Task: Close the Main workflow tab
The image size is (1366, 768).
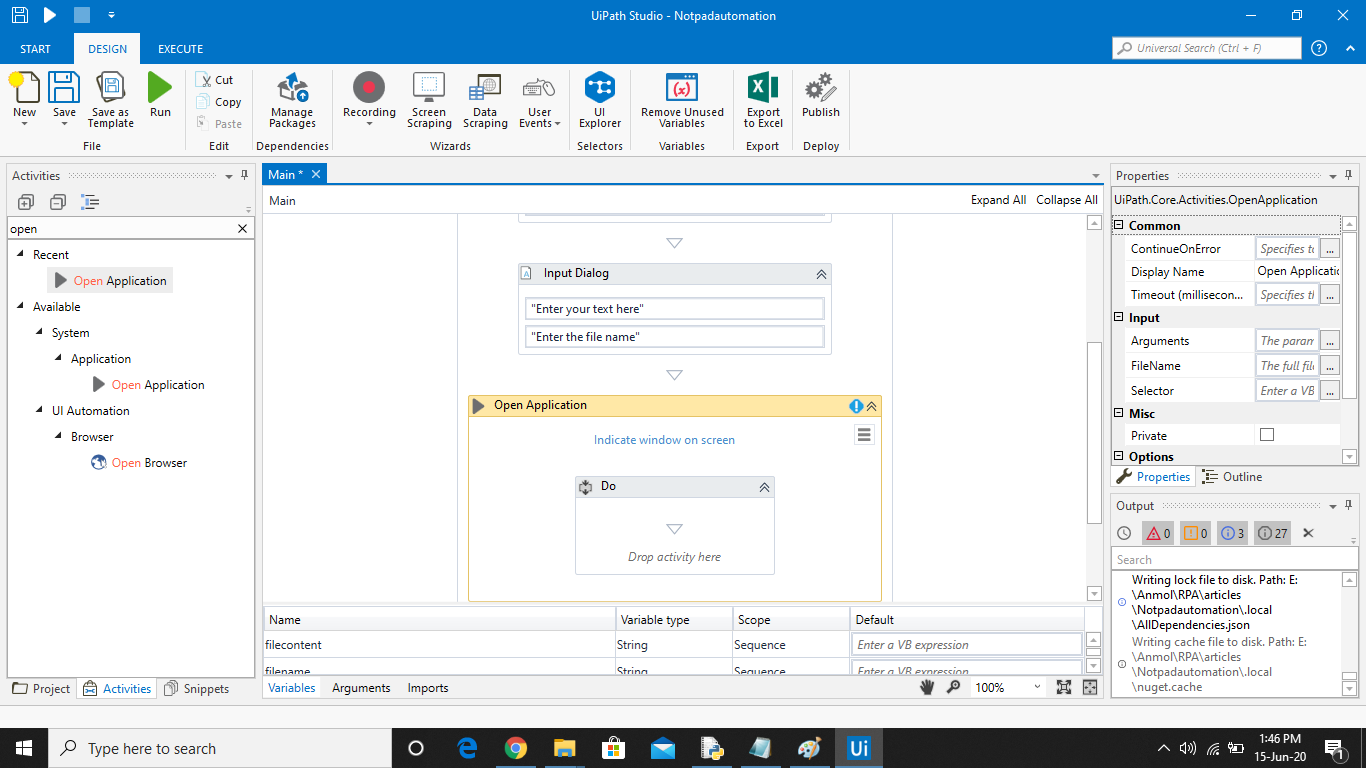Action: point(315,174)
